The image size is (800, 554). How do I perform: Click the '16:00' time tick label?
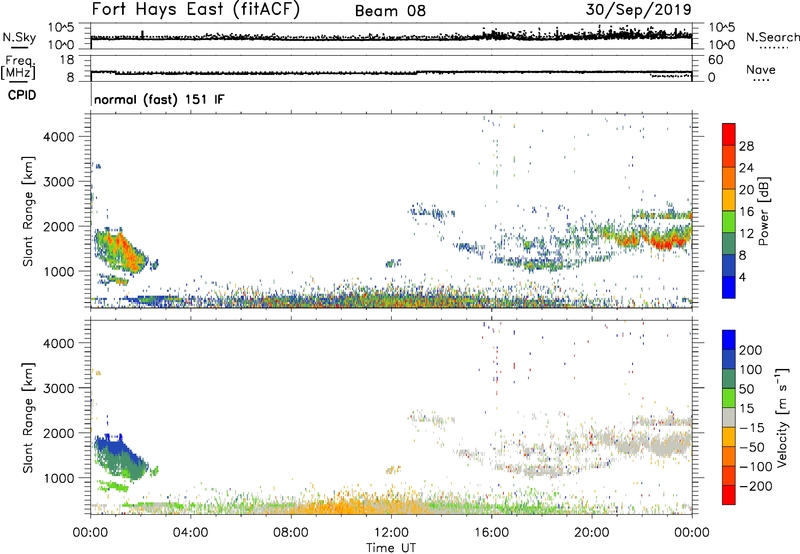coord(491,533)
